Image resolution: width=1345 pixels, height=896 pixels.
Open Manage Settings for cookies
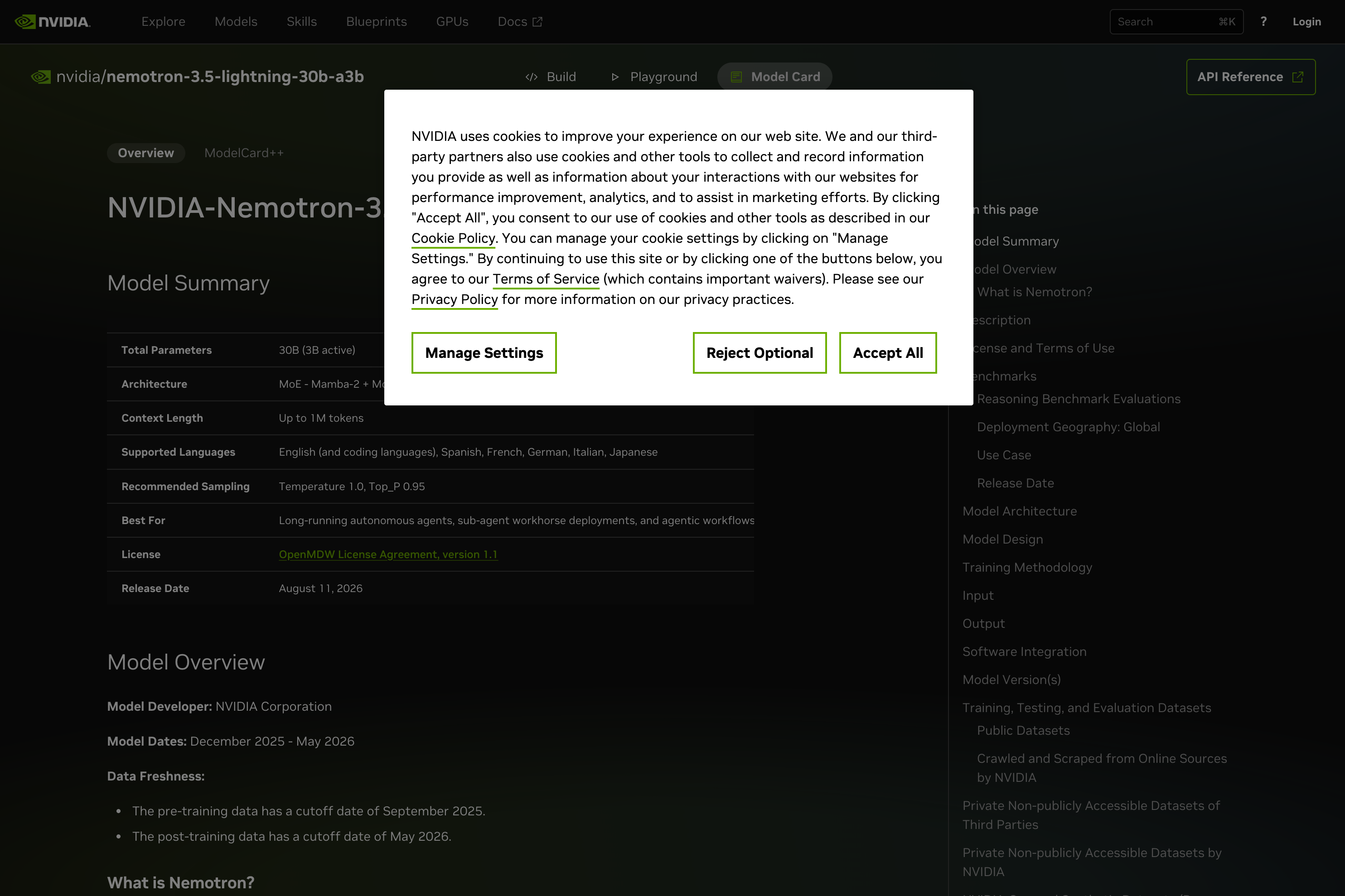click(484, 353)
